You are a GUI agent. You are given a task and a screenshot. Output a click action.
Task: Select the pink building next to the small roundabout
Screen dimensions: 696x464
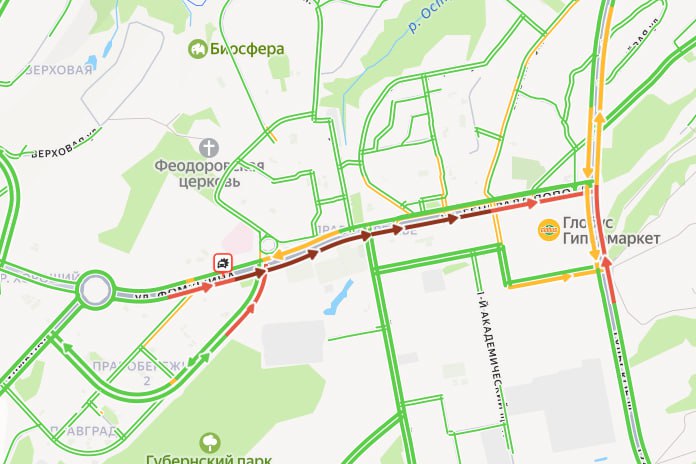(x=241, y=240)
